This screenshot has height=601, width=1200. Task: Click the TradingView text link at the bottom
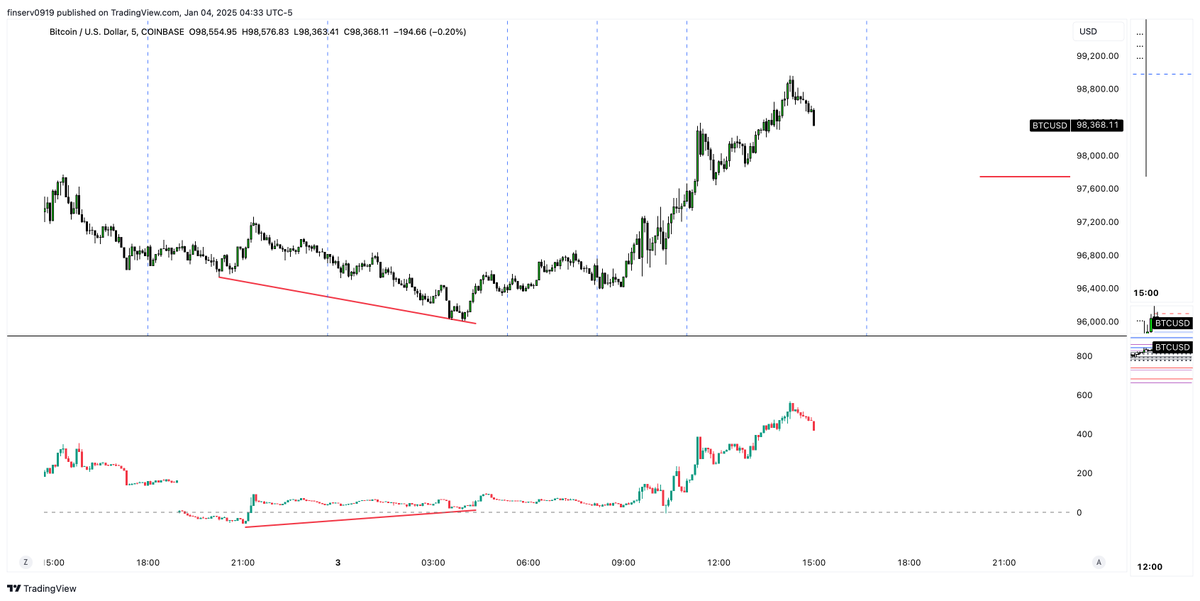coord(48,587)
